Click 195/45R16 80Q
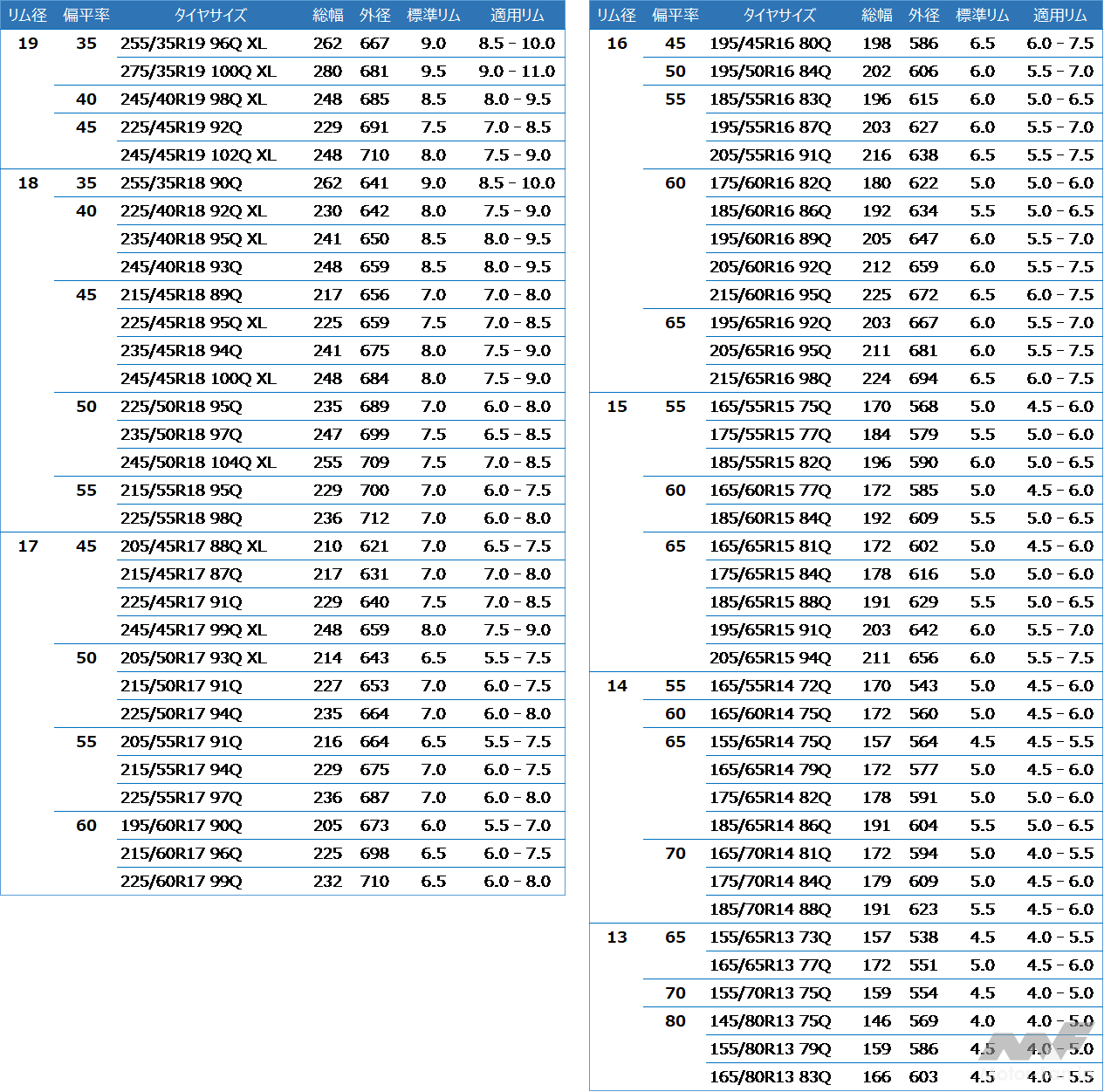Screen dimensions: 1104x1092 (771, 43)
